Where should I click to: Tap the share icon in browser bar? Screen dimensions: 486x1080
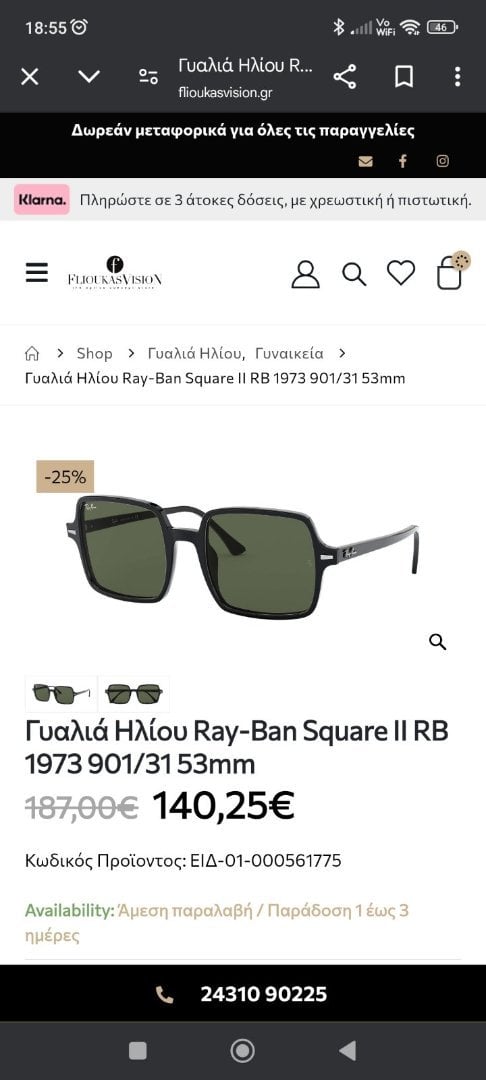pyautogui.click(x=345, y=76)
